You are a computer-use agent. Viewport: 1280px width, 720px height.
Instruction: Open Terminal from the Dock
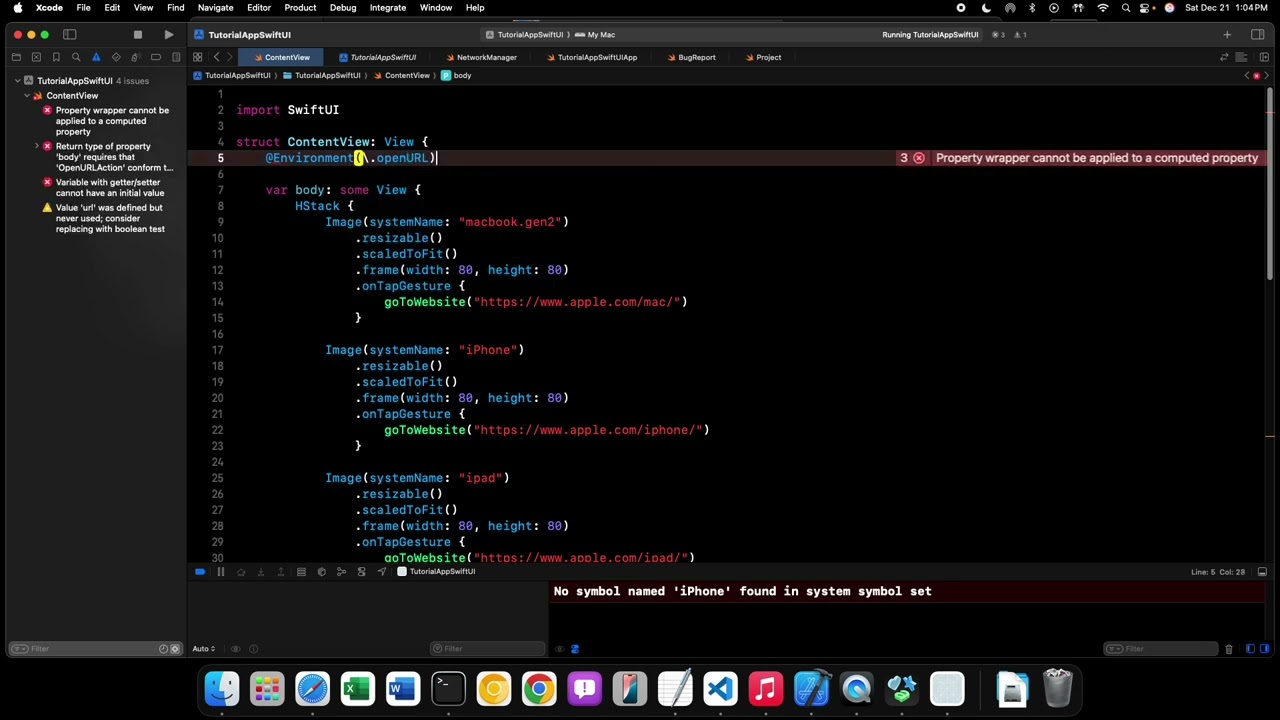point(448,689)
